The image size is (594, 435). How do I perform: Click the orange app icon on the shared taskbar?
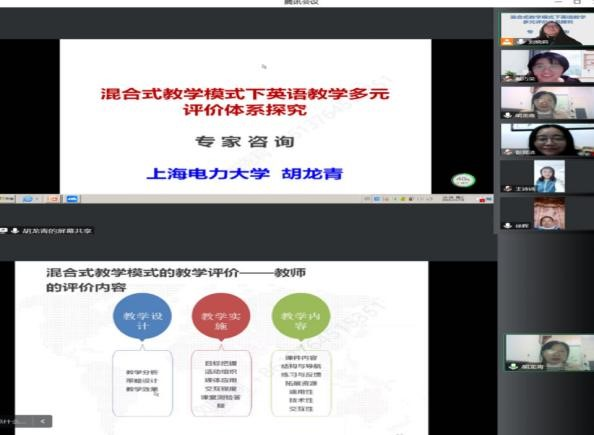[x=53, y=199]
